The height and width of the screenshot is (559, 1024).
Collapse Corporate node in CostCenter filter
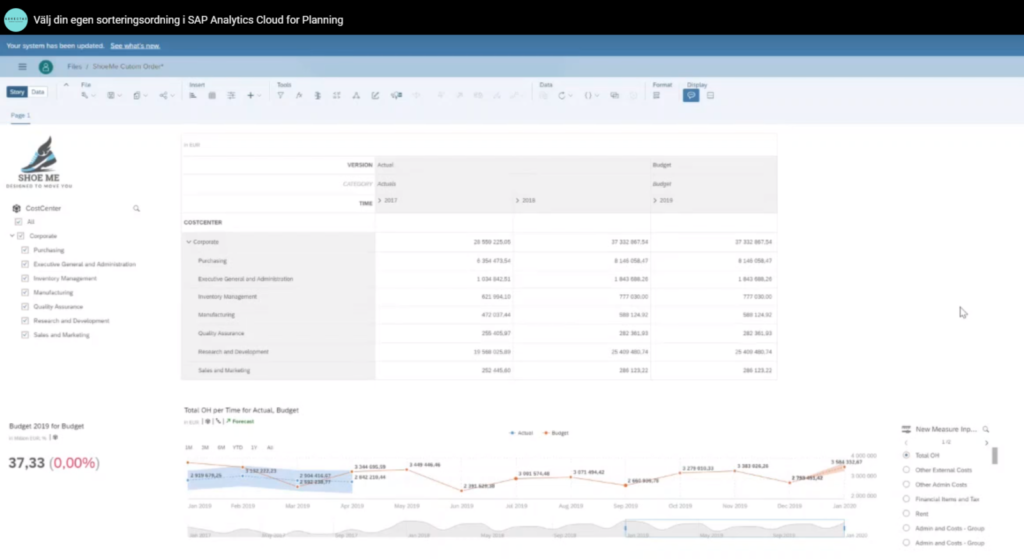pos(12,236)
